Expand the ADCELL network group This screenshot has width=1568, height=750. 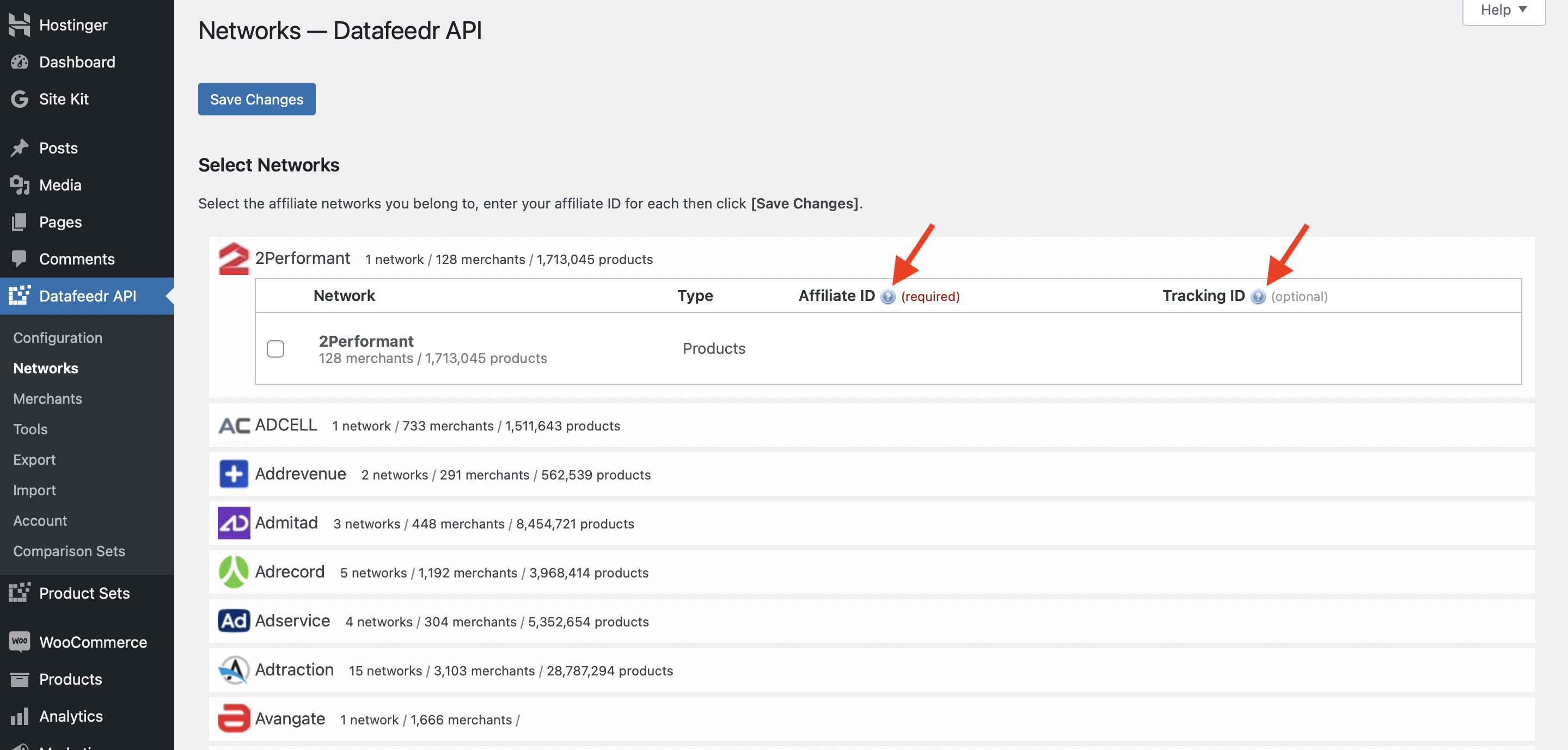[872, 425]
